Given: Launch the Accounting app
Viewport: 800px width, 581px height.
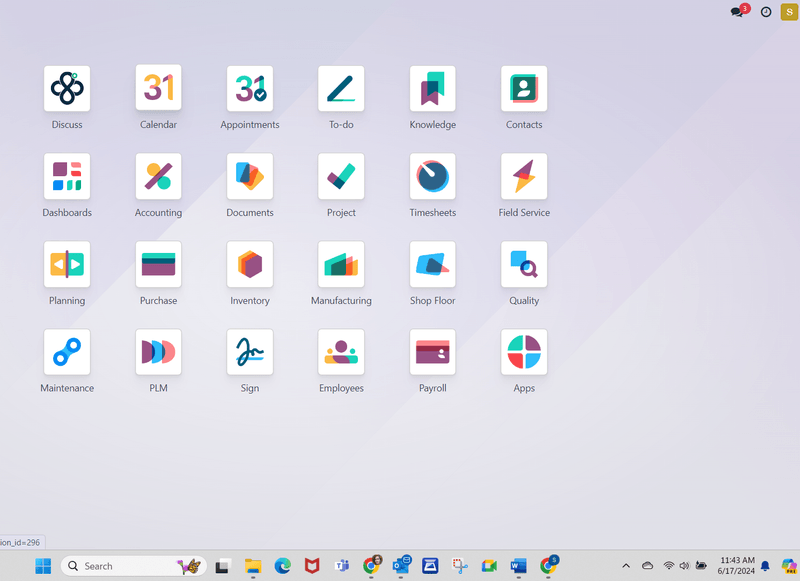Looking at the screenshot, I should pos(158,176).
